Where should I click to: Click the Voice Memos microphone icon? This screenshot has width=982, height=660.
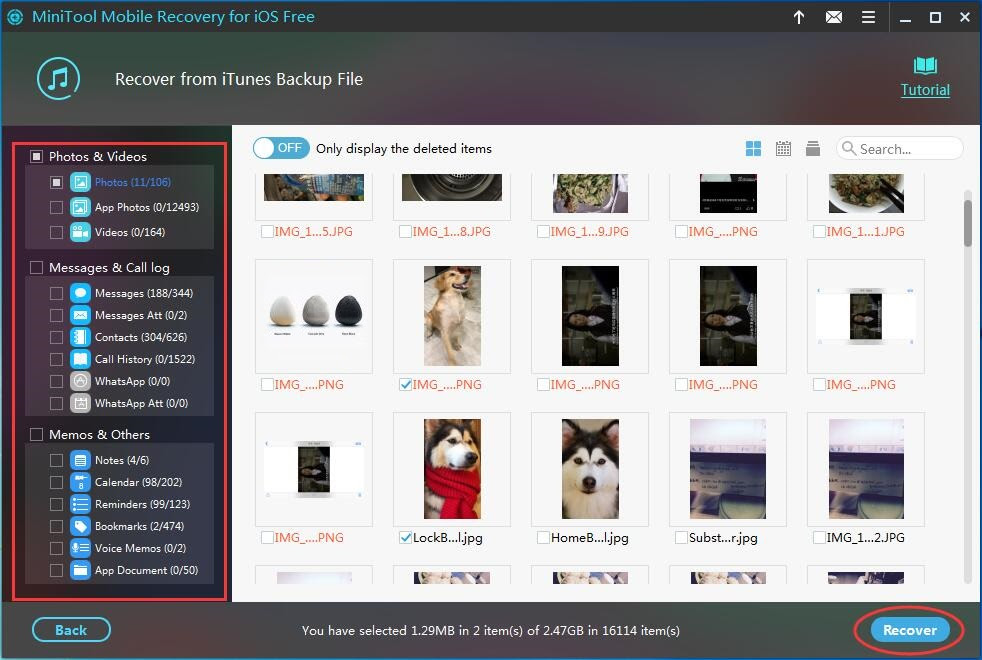[x=80, y=548]
